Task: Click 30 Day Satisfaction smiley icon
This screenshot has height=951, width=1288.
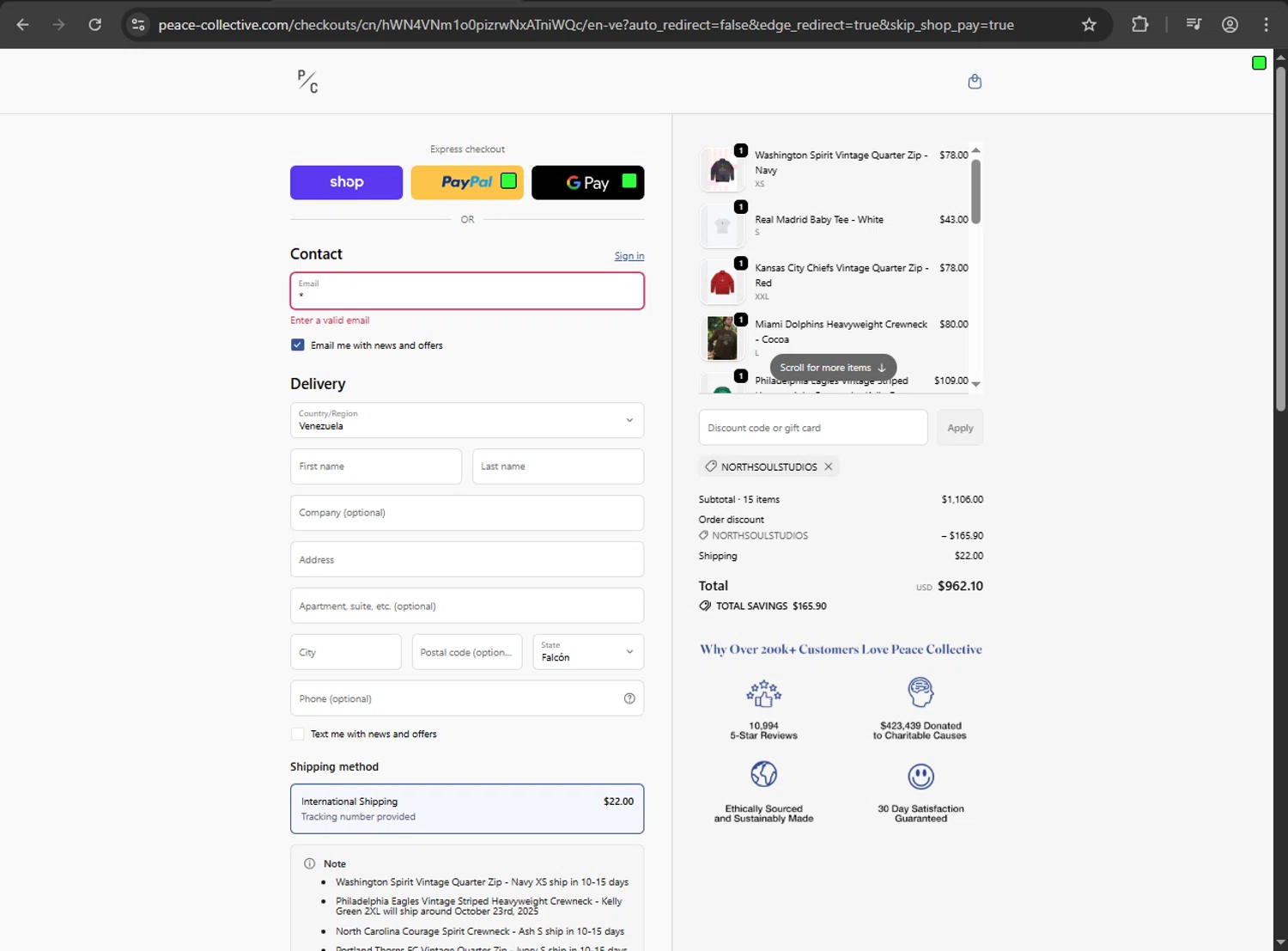Action: [x=920, y=777]
